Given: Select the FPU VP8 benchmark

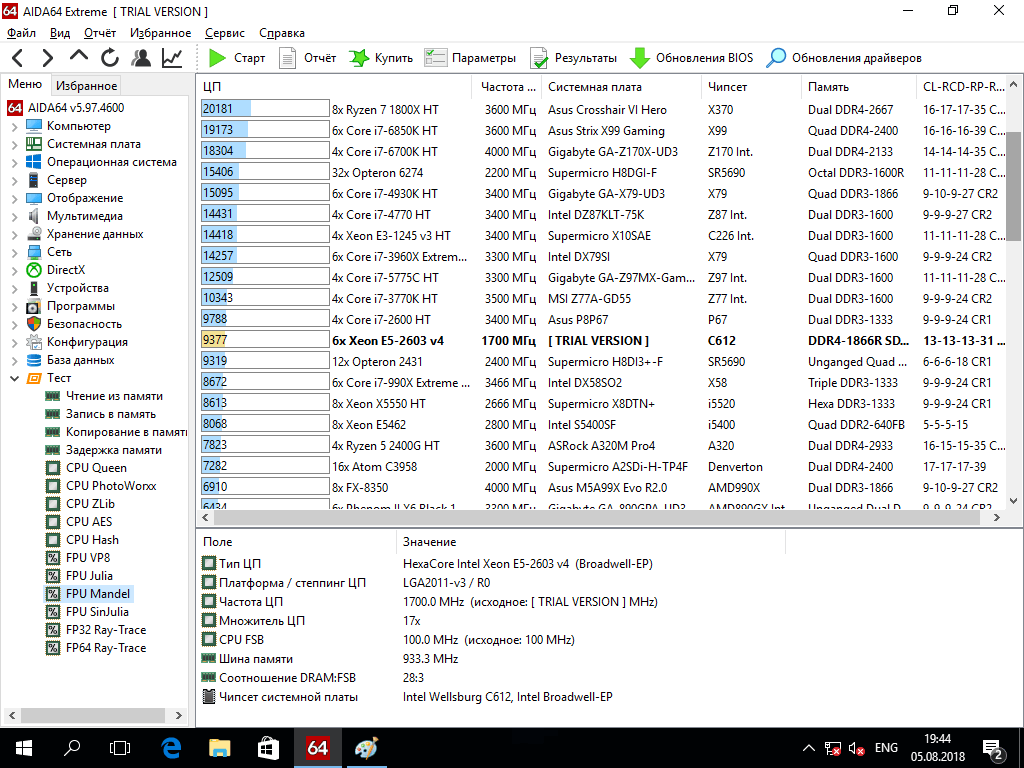Looking at the screenshot, I should pyautogui.click(x=88, y=558).
